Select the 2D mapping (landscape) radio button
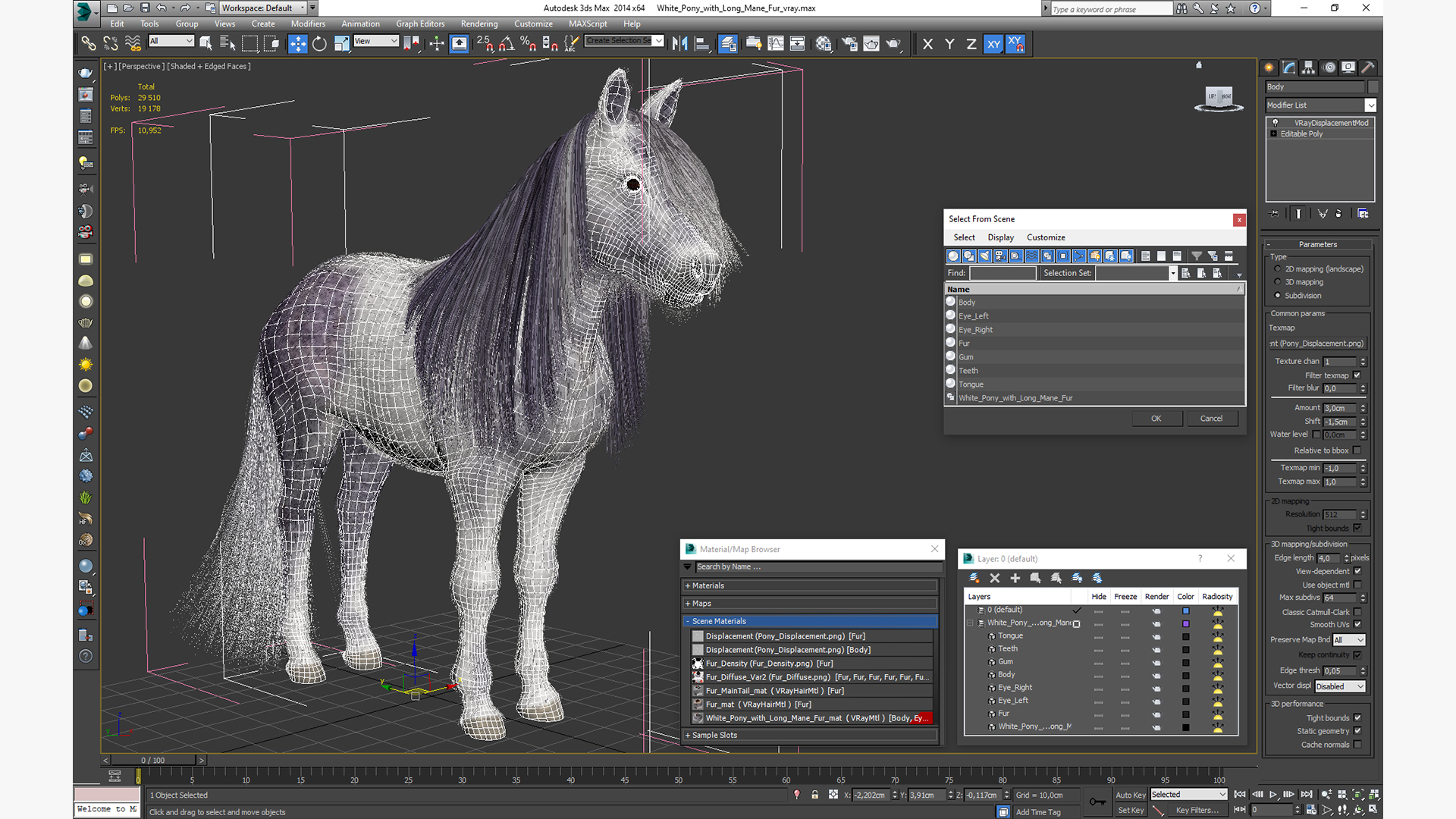 pyautogui.click(x=1277, y=269)
